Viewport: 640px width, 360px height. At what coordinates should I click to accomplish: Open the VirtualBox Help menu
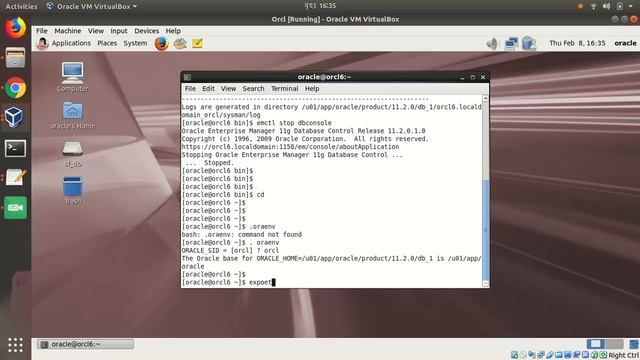(x=173, y=31)
